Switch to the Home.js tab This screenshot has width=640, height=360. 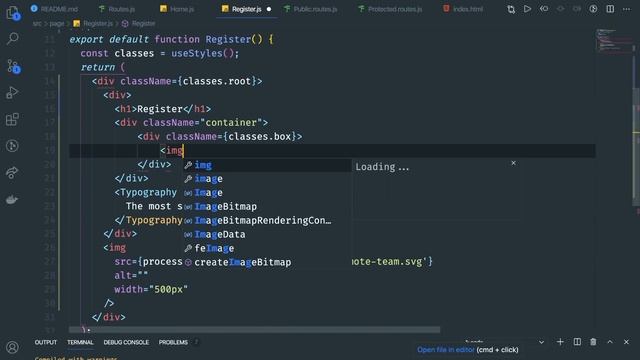click(x=177, y=9)
